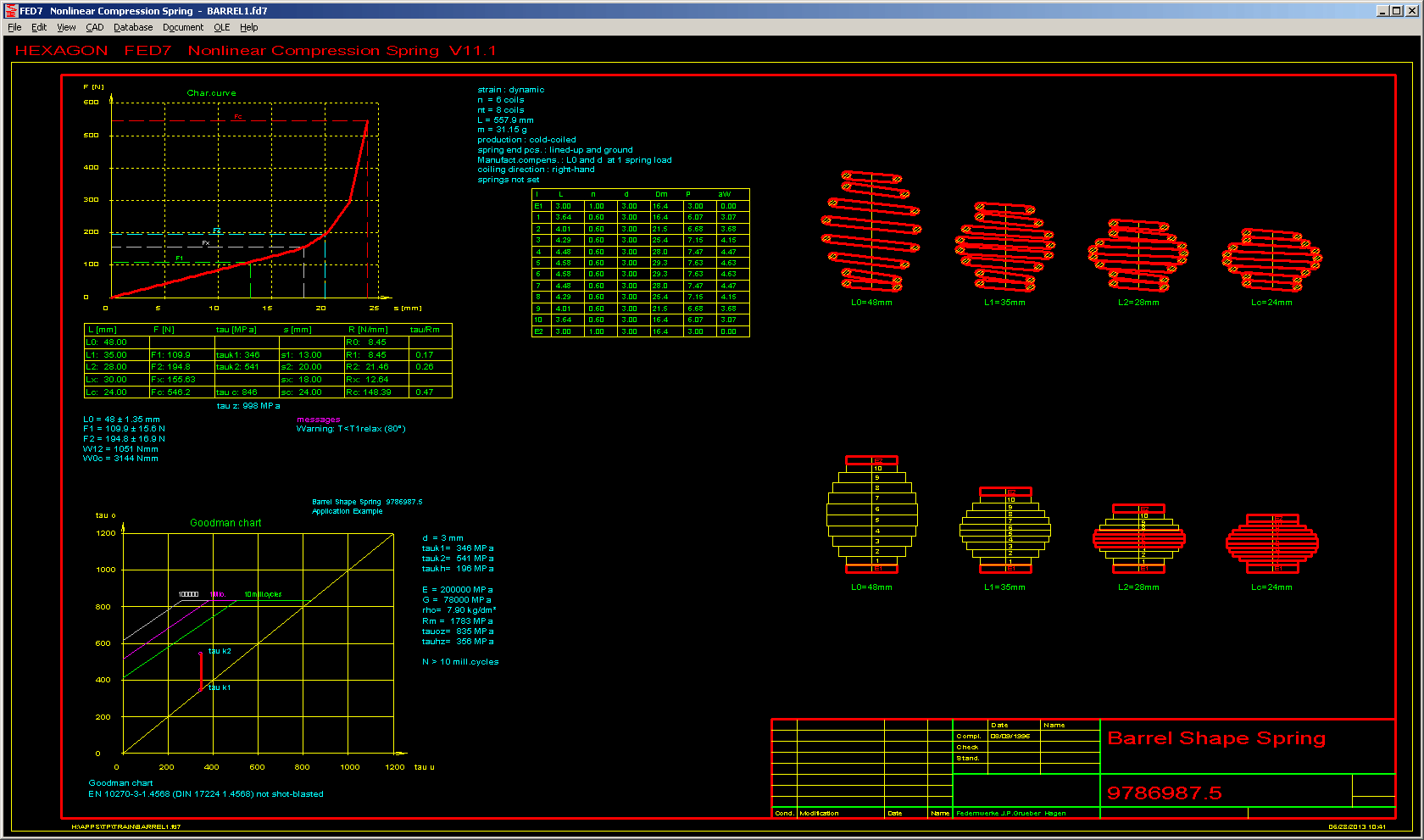Image resolution: width=1424 pixels, height=840 pixels.
Task: Click the Char.curve graph title
Action: click(212, 93)
